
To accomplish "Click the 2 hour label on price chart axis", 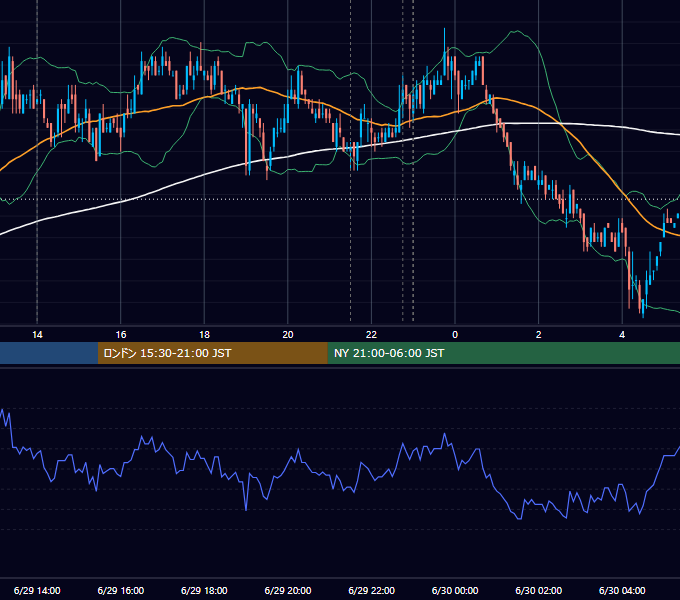I will coord(539,335).
